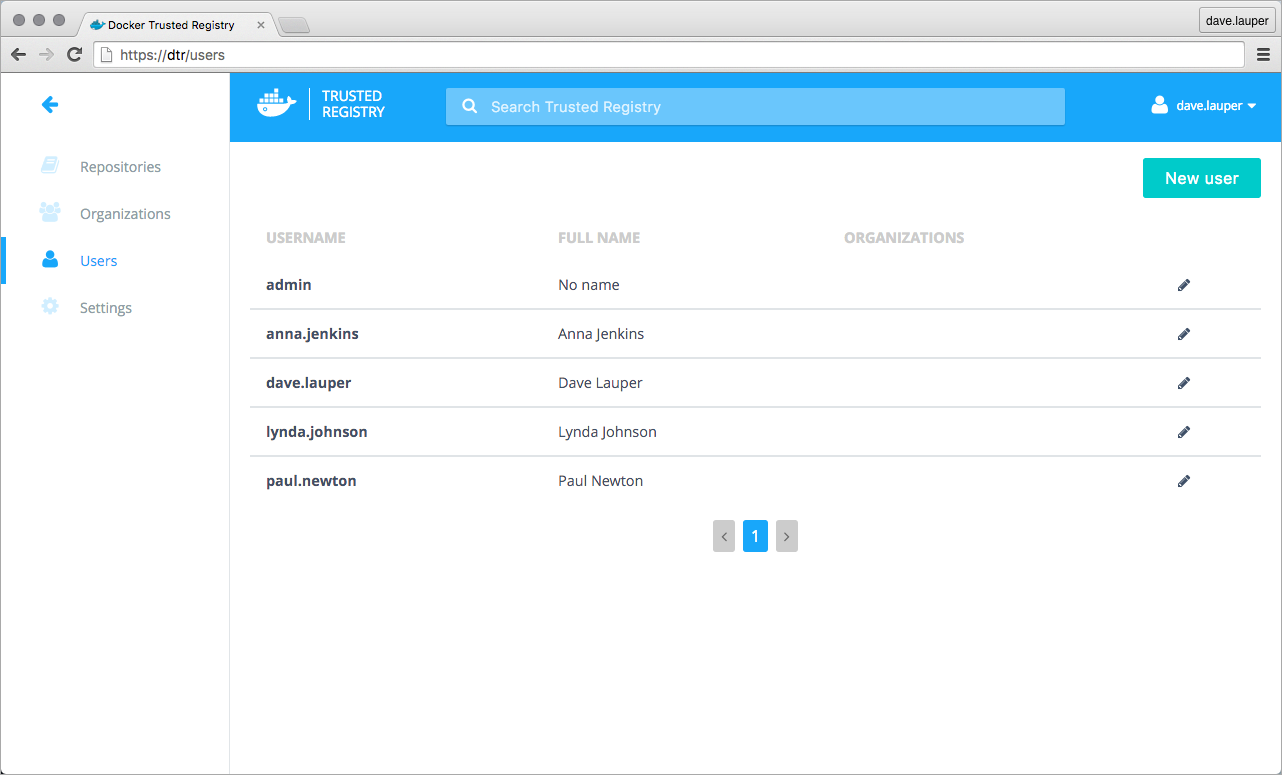
Task: Open the Chrome hamburger menu
Action: pos(1263,55)
